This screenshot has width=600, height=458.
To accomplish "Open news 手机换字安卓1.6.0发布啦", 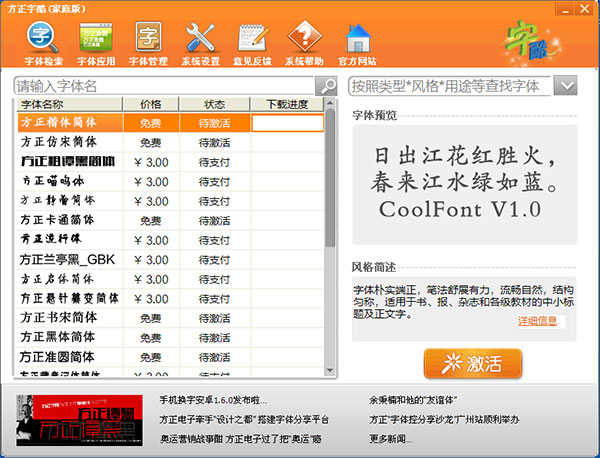I will (x=213, y=400).
